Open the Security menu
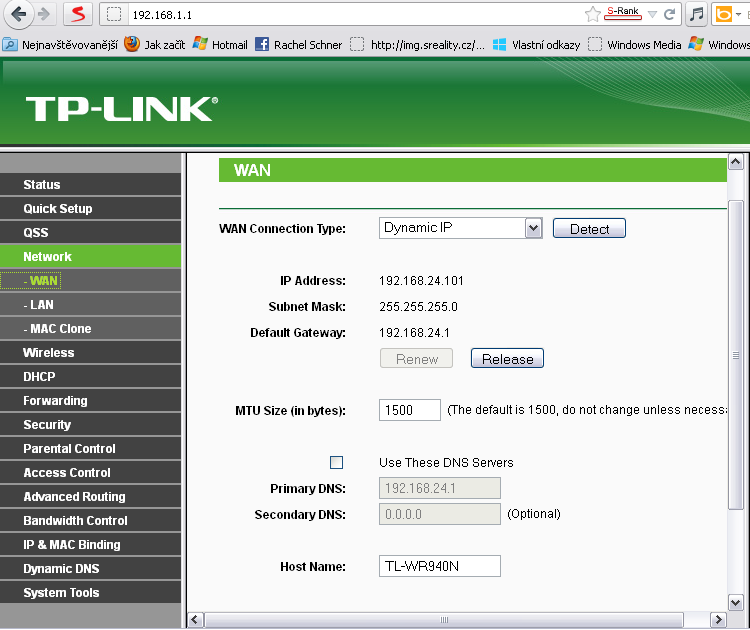 (x=90, y=424)
